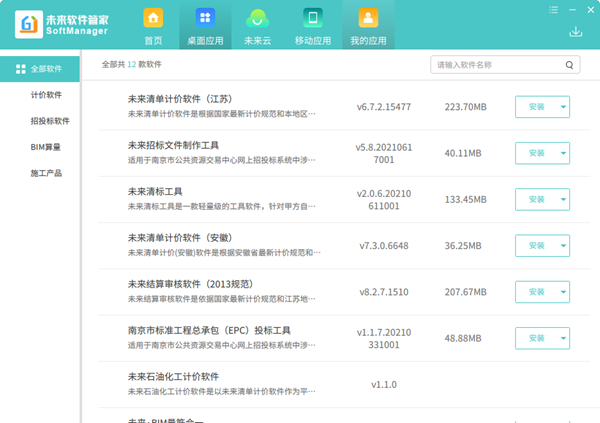Click the 全部共 12 款软件 count text
The height and width of the screenshot is (423, 600).
[x=131, y=64]
